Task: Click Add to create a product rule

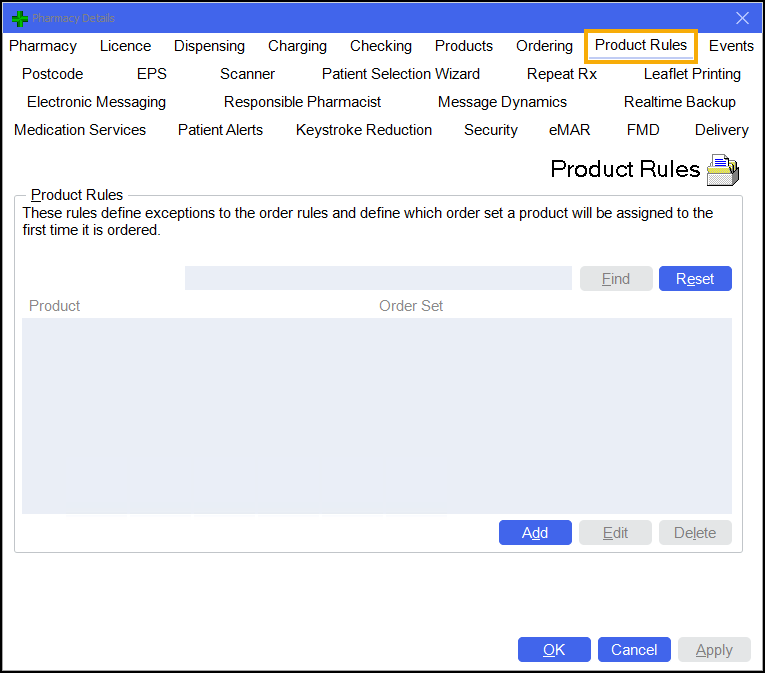Action: point(535,533)
